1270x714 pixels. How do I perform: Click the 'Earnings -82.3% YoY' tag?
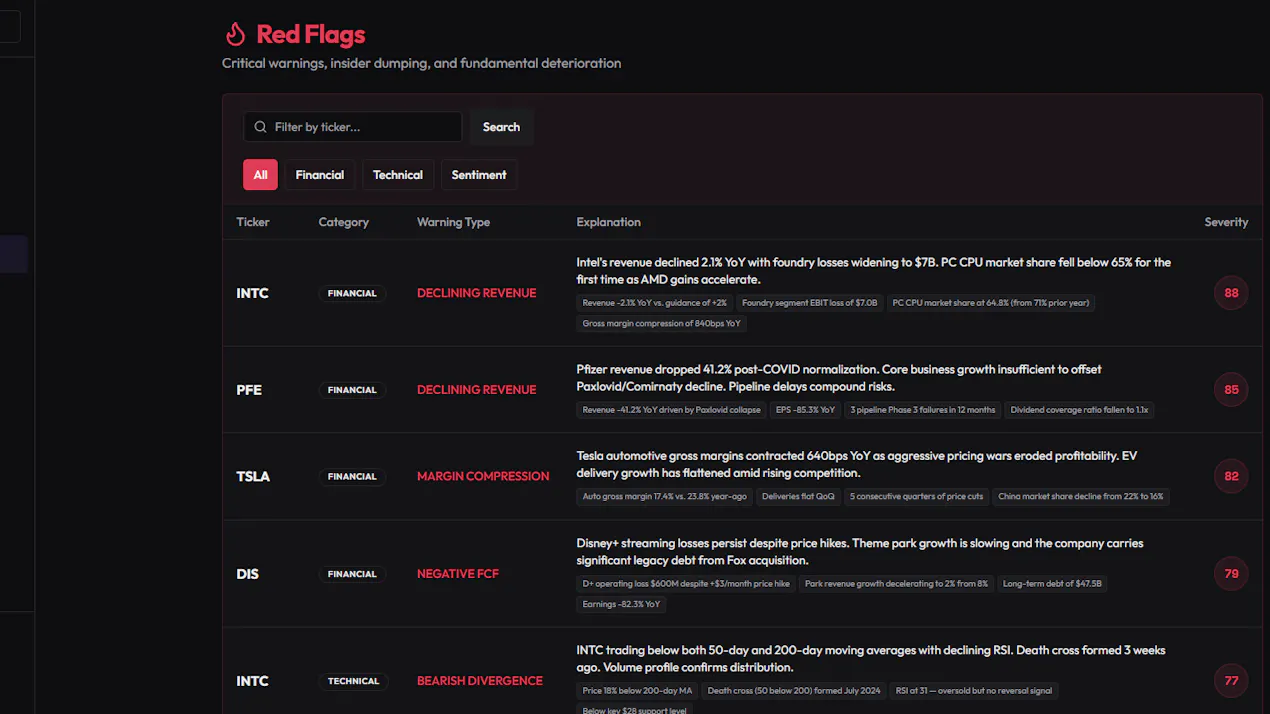621,604
